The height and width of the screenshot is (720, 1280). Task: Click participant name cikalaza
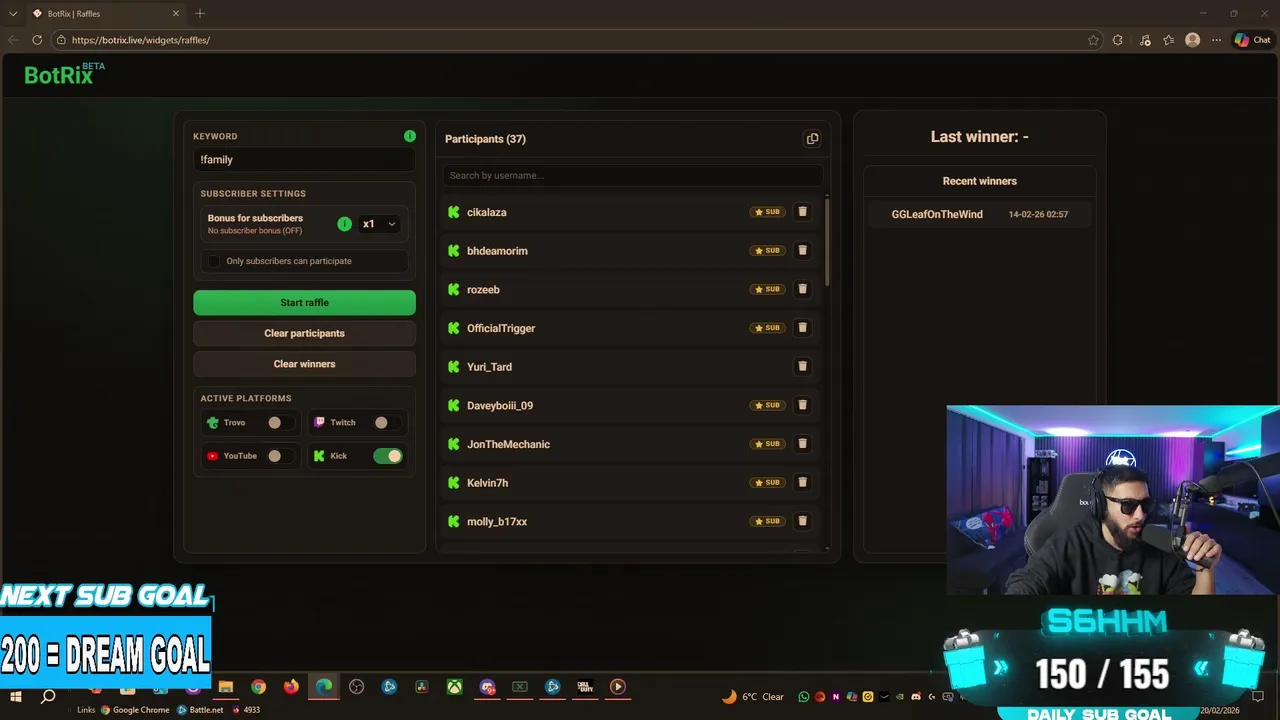487,212
